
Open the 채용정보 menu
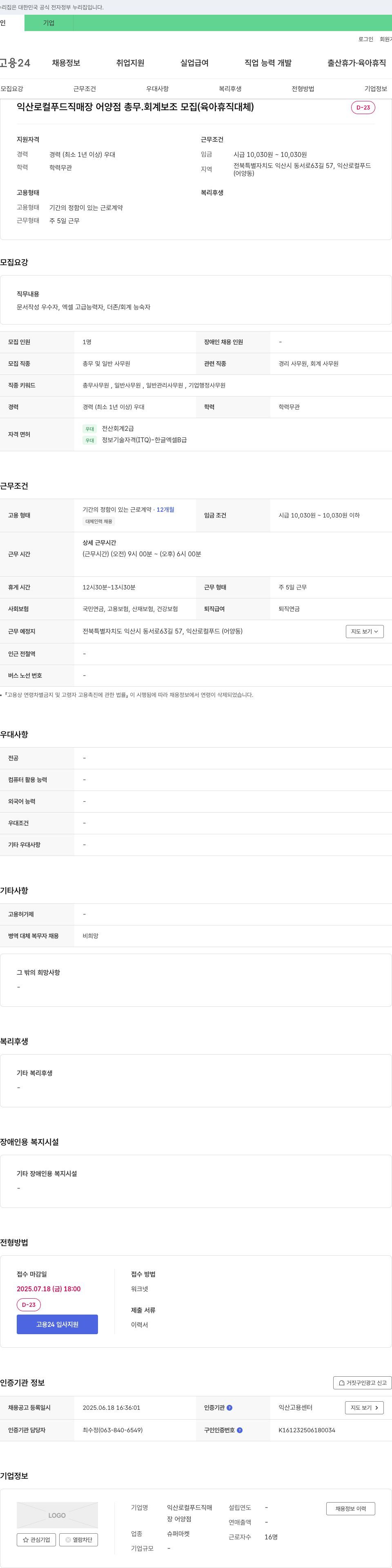[x=66, y=63]
